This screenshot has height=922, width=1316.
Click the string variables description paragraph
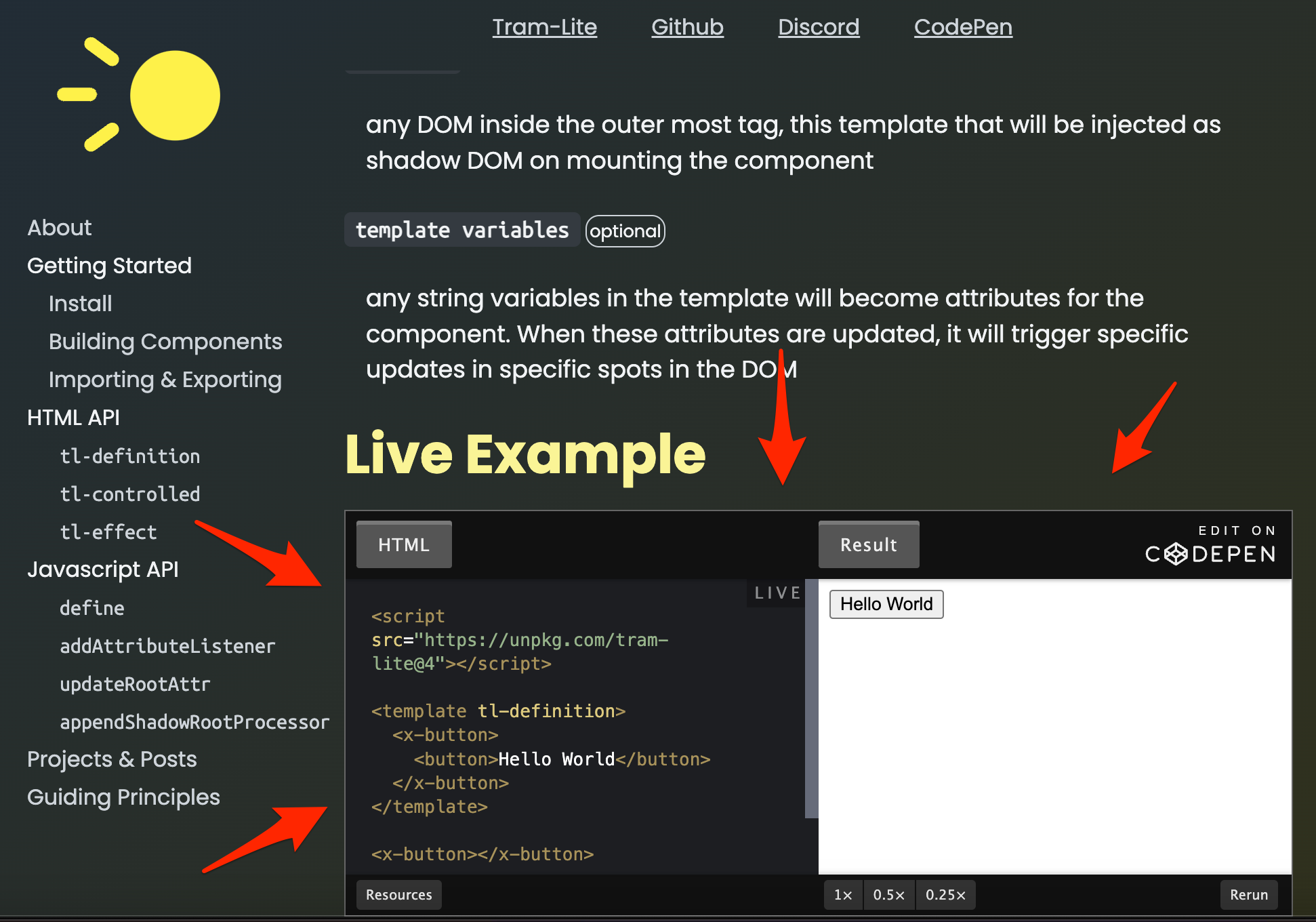click(777, 334)
